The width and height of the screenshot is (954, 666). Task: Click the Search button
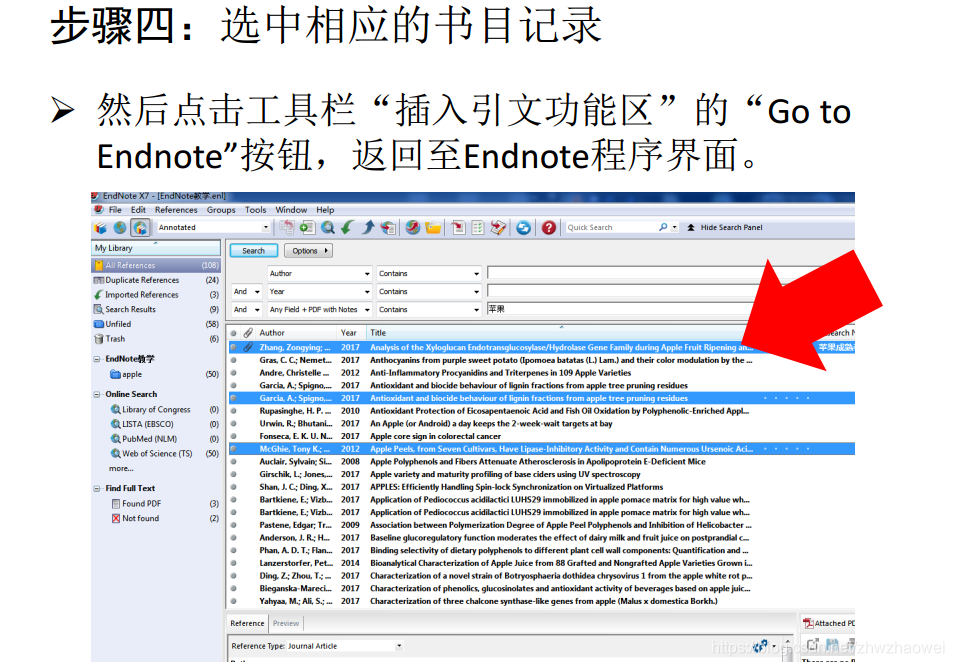(253, 251)
